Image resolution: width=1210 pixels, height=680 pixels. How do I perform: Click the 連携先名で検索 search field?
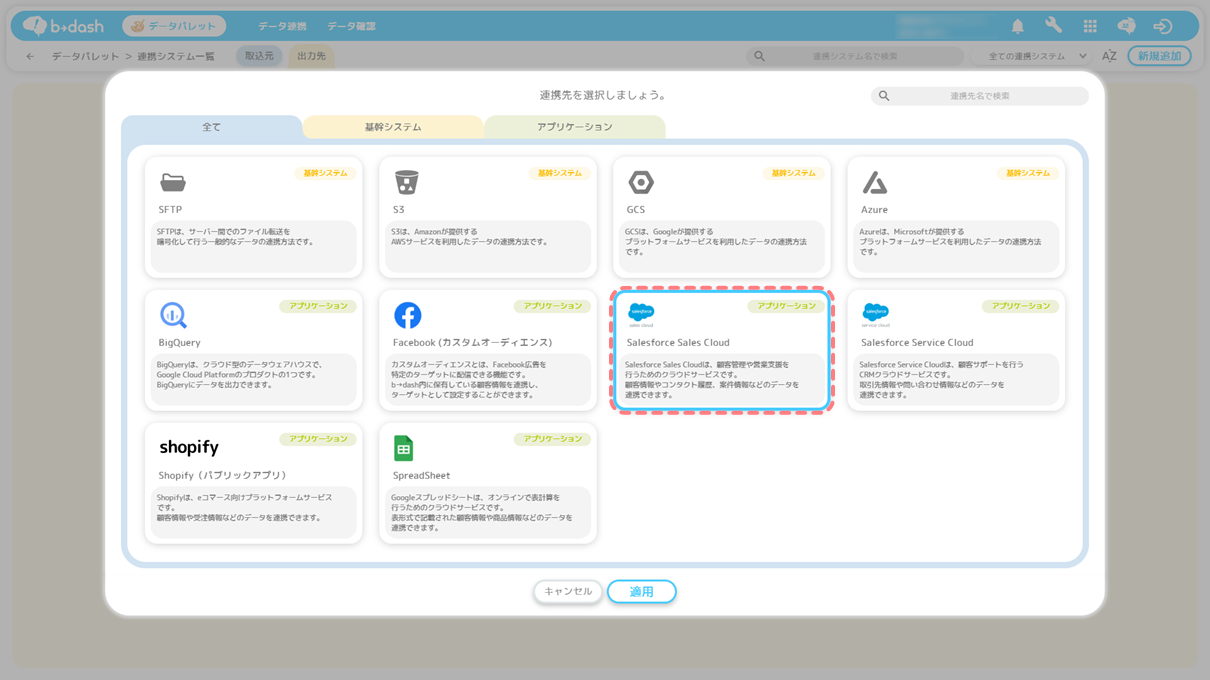pos(980,96)
